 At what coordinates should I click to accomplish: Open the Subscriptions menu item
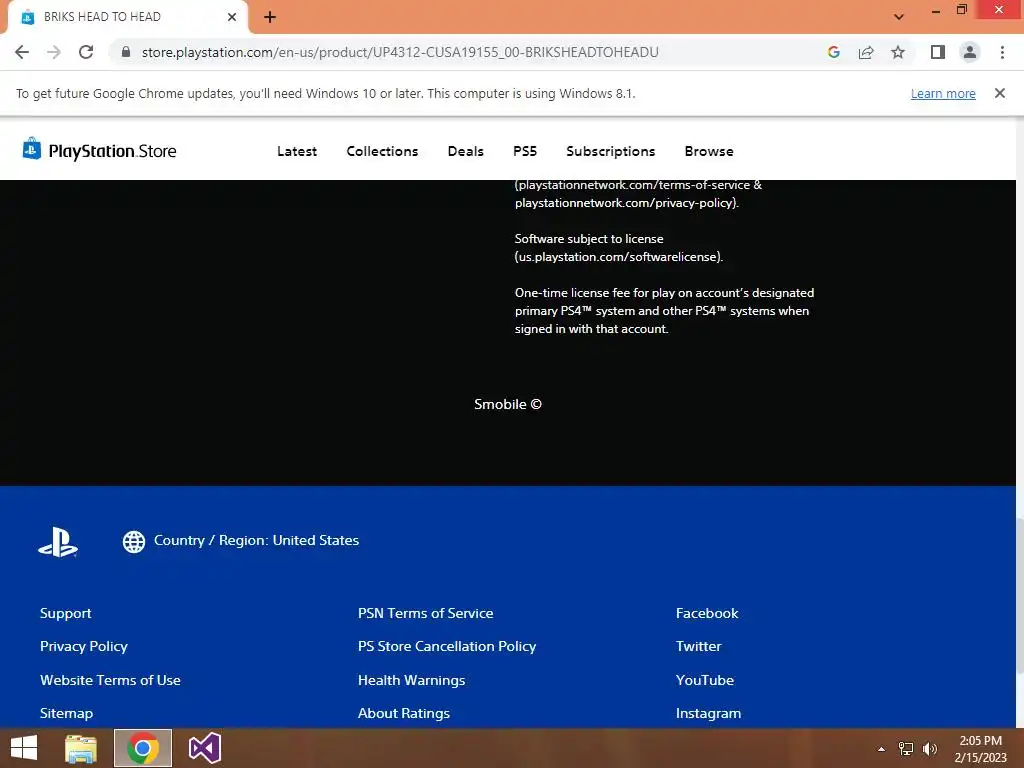click(x=611, y=151)
